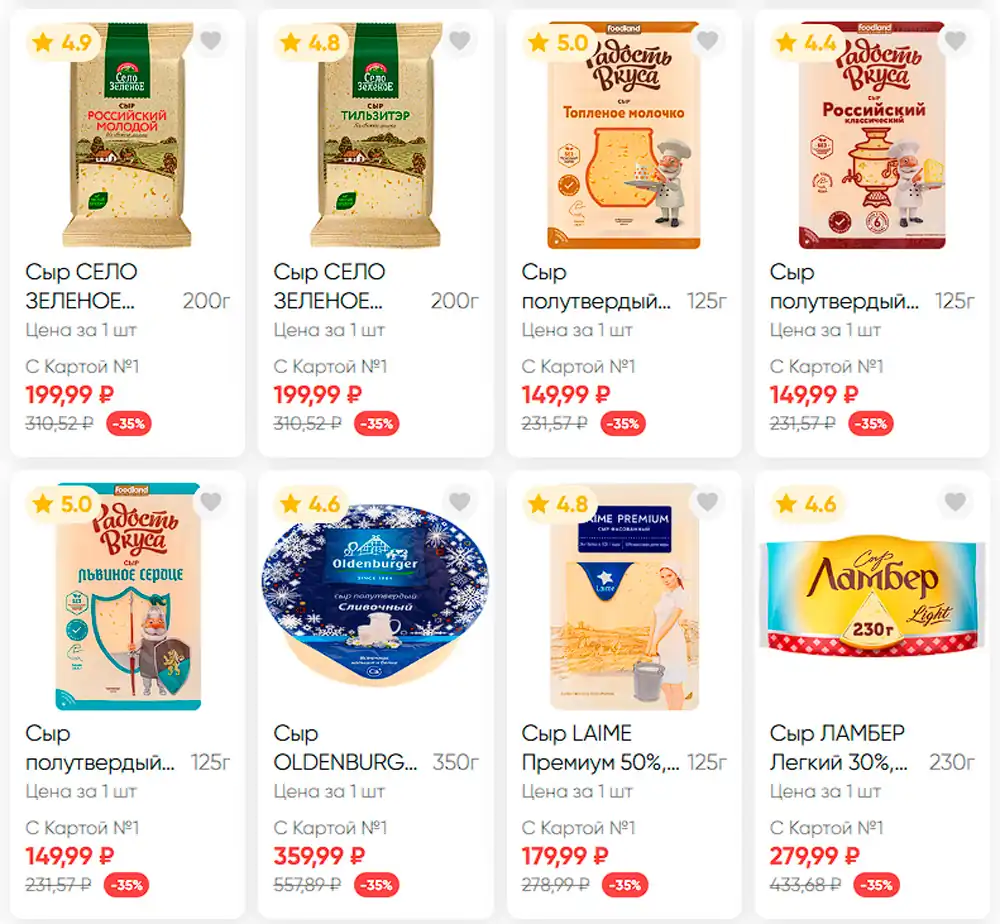The height and width of the screenshot is (924, 1000).
Task: Click the -35% badge under 359,99 ₽
Action: [x=376, y=885]
